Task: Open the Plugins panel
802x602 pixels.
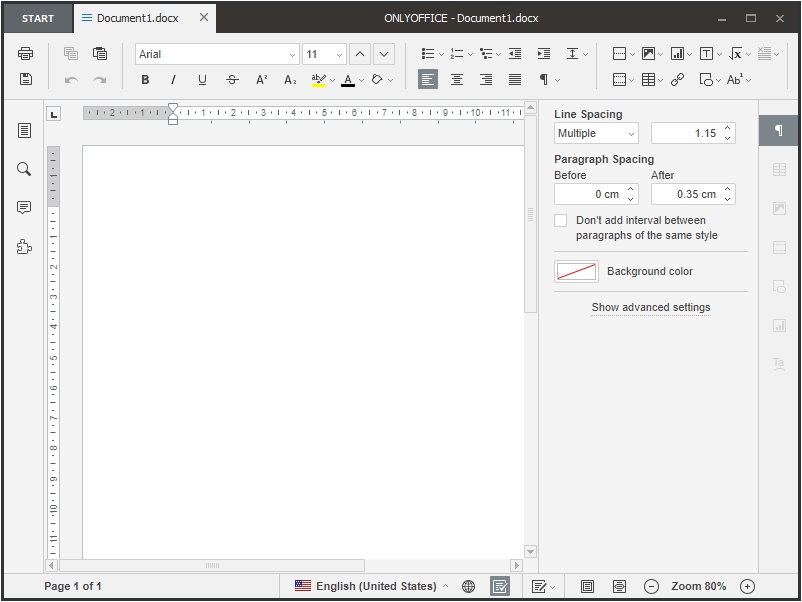Action: point(24,247)
